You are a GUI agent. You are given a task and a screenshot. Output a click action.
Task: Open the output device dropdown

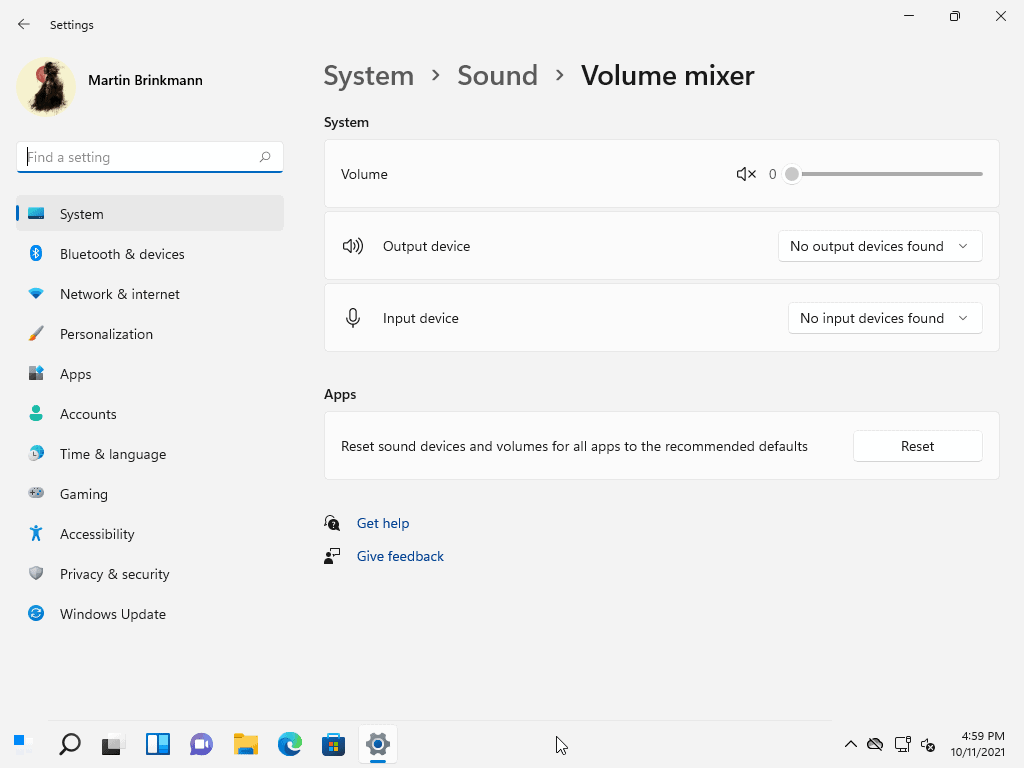tap(879, 245)
